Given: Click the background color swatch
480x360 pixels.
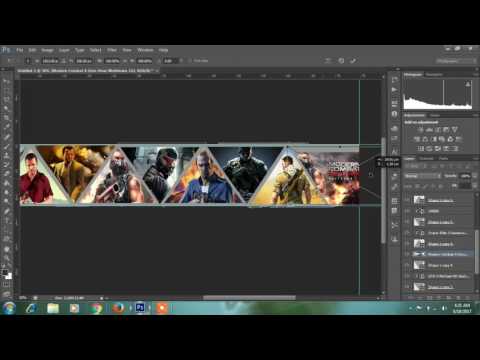Looking at the screenshot, I should point(9,276).
